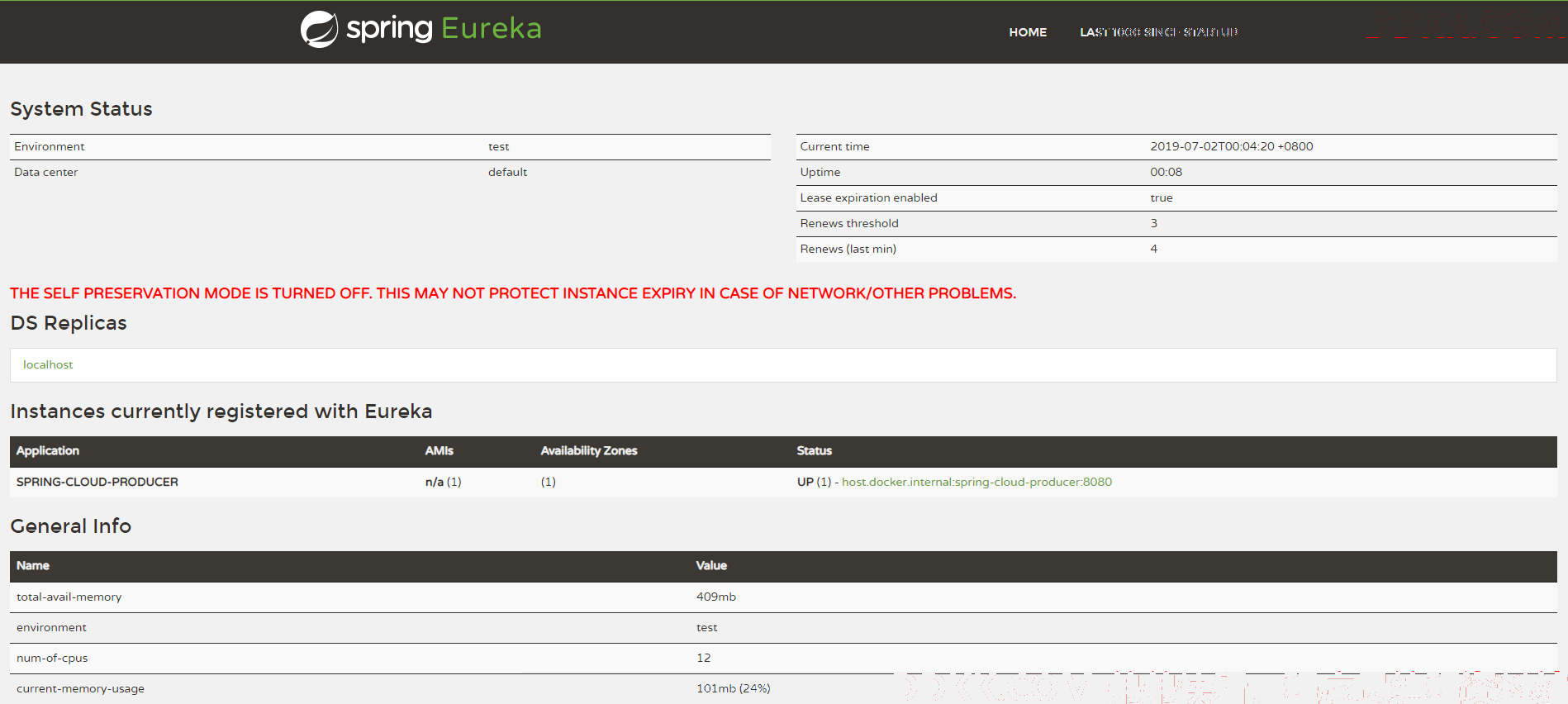Click the AMIs column header

440,450
